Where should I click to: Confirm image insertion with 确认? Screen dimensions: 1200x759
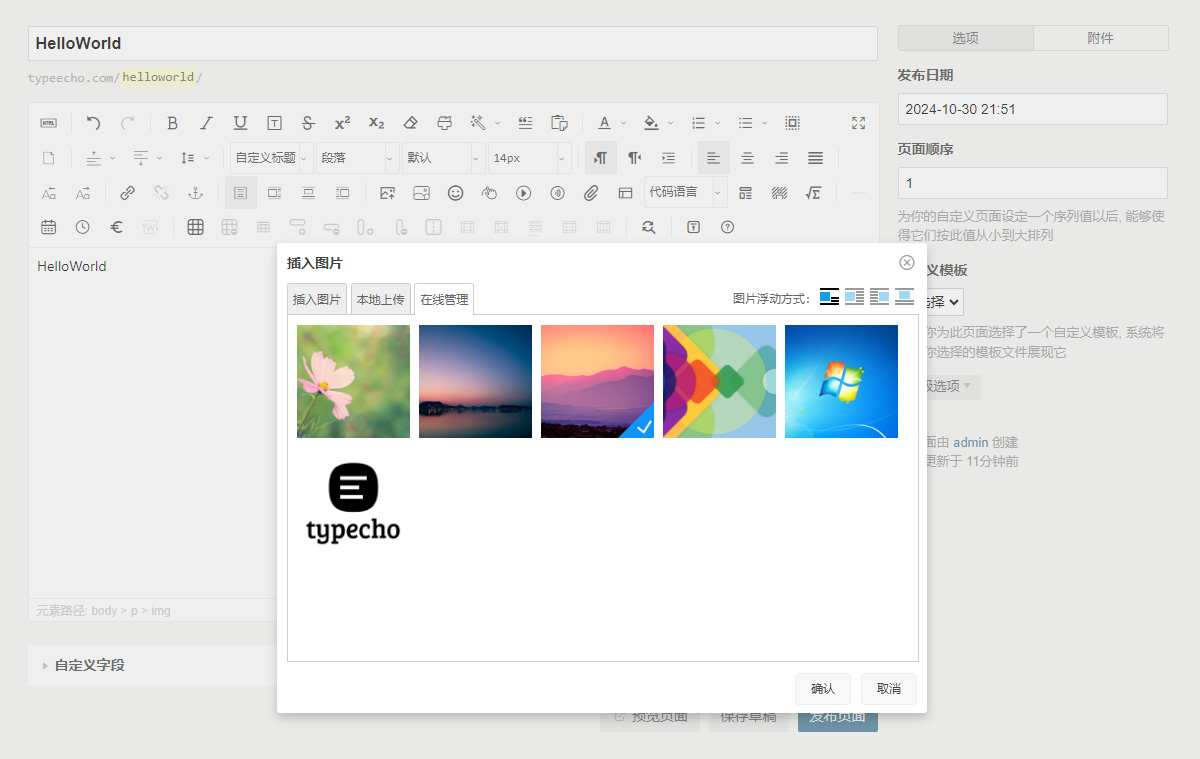823,689
